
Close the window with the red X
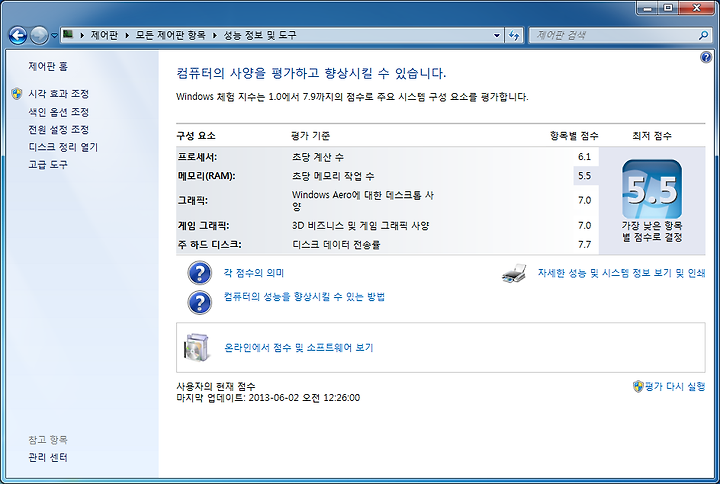(696, 8)
